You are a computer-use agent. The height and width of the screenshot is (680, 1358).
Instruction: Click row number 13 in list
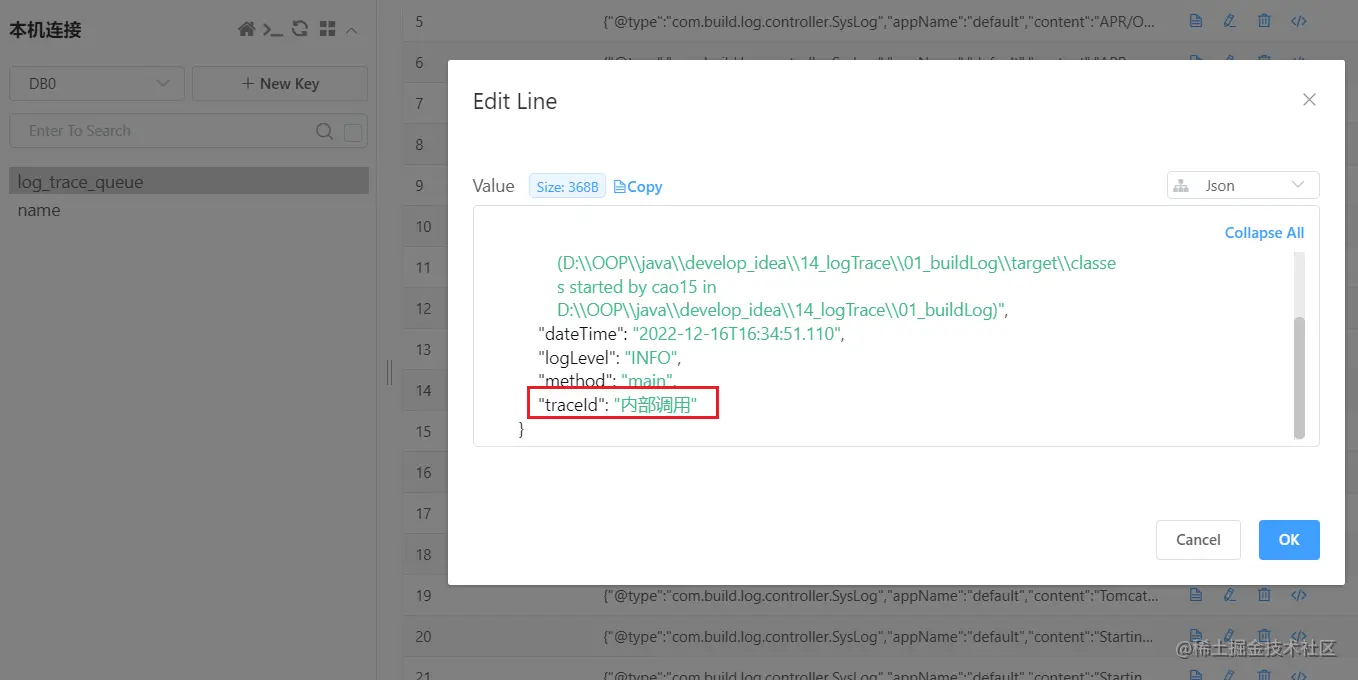(423, 349)
